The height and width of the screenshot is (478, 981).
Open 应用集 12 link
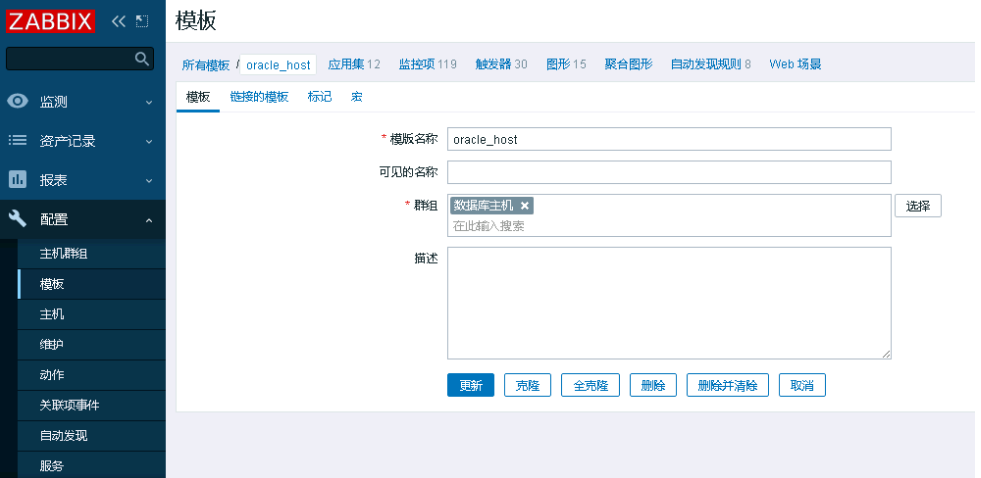[x=354, y=64]
